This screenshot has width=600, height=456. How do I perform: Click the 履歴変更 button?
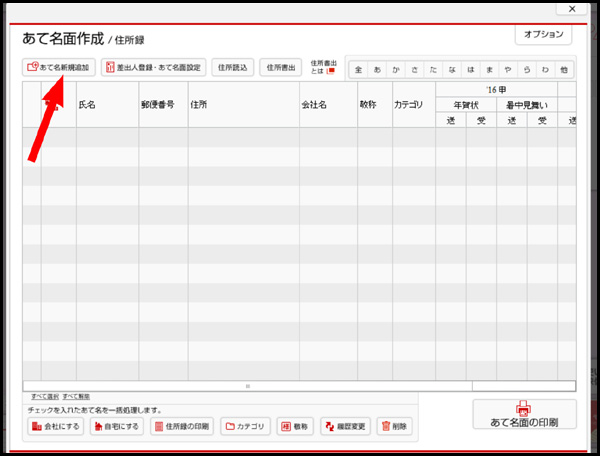point(346,426)
